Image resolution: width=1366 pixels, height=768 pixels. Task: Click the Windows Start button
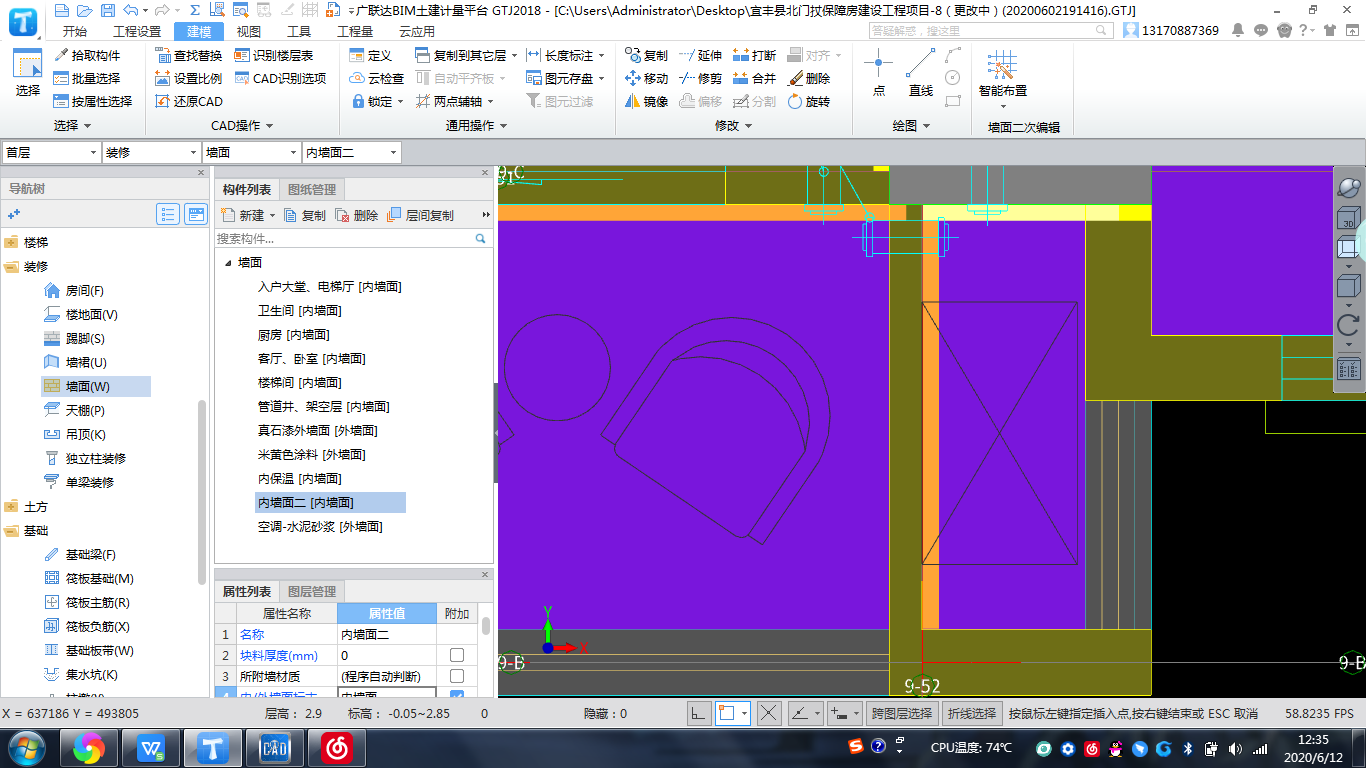26,748
